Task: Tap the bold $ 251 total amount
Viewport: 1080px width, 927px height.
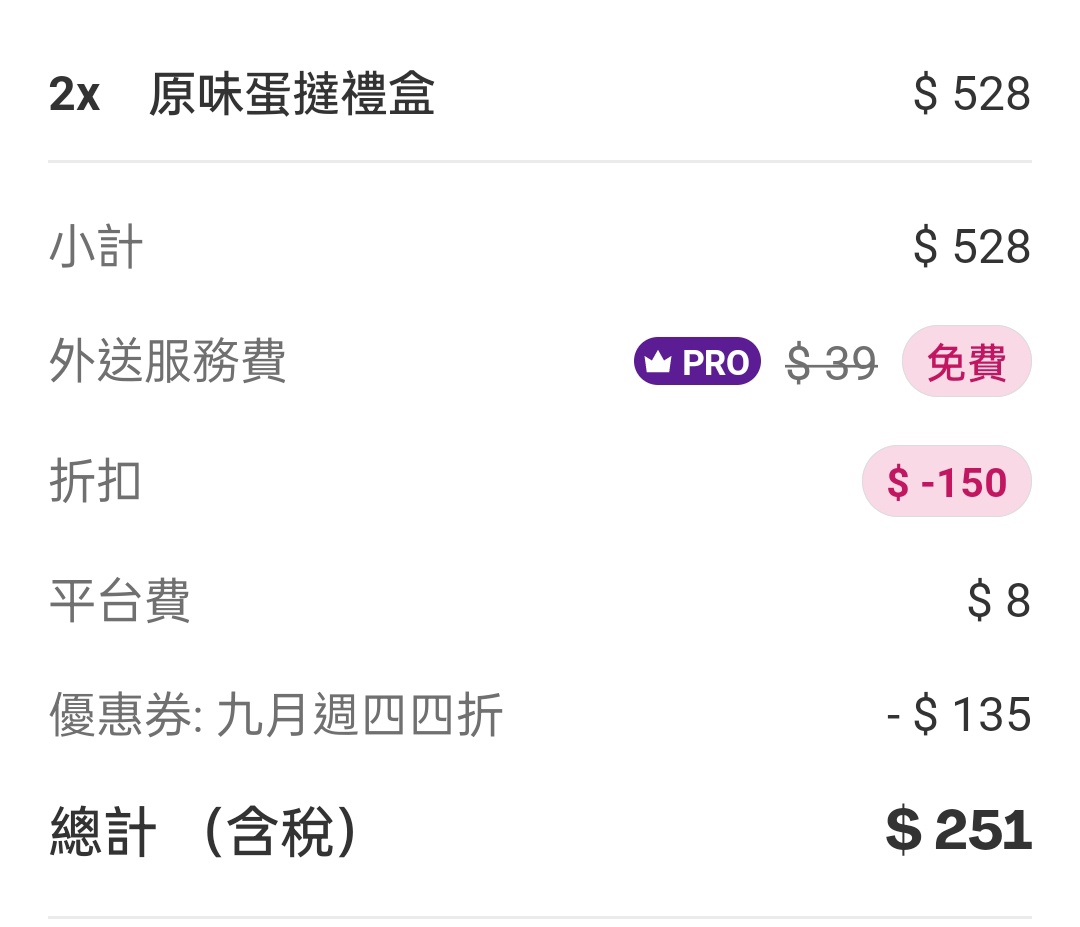Action: pos(958,832)
